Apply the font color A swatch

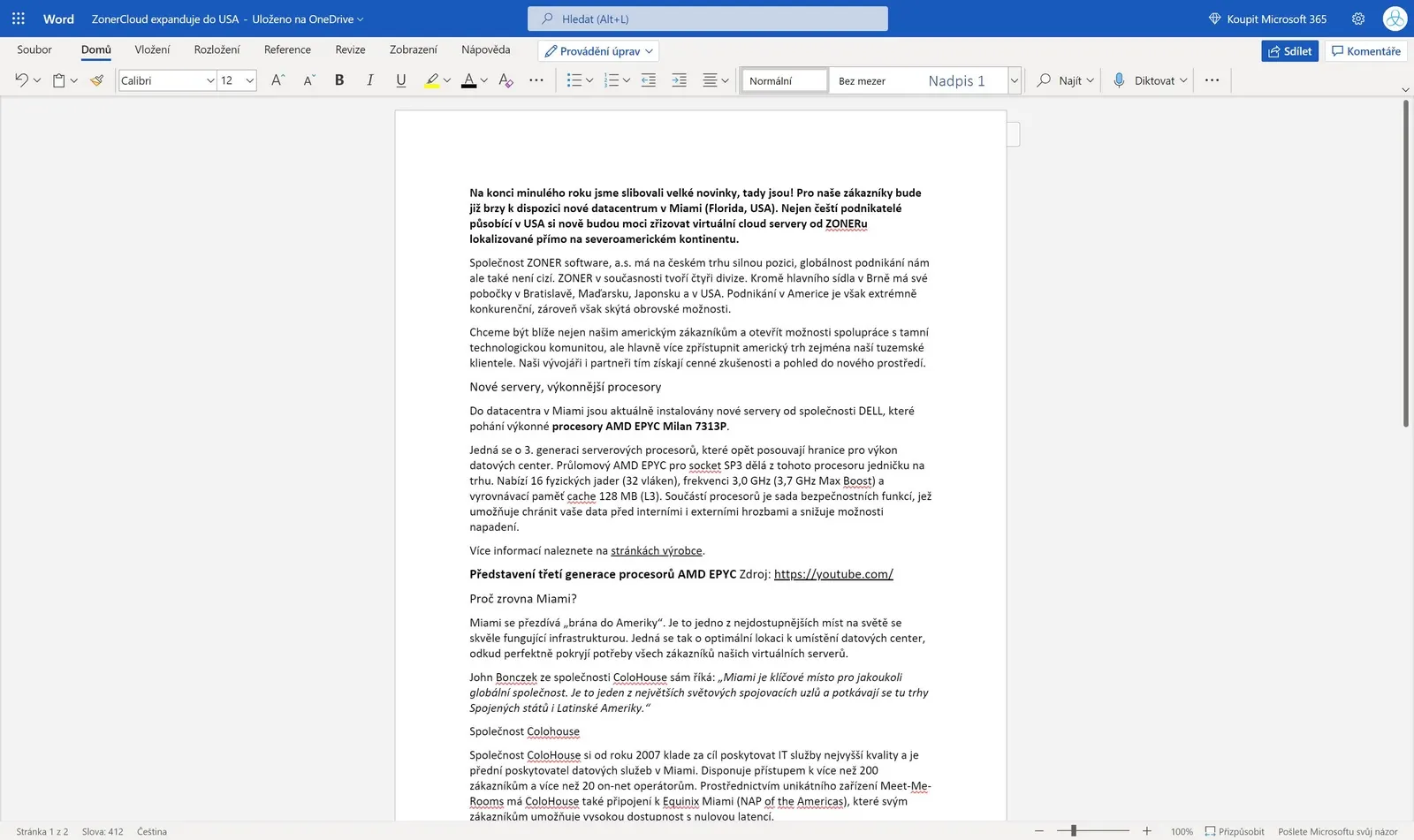tap(468, 80)
